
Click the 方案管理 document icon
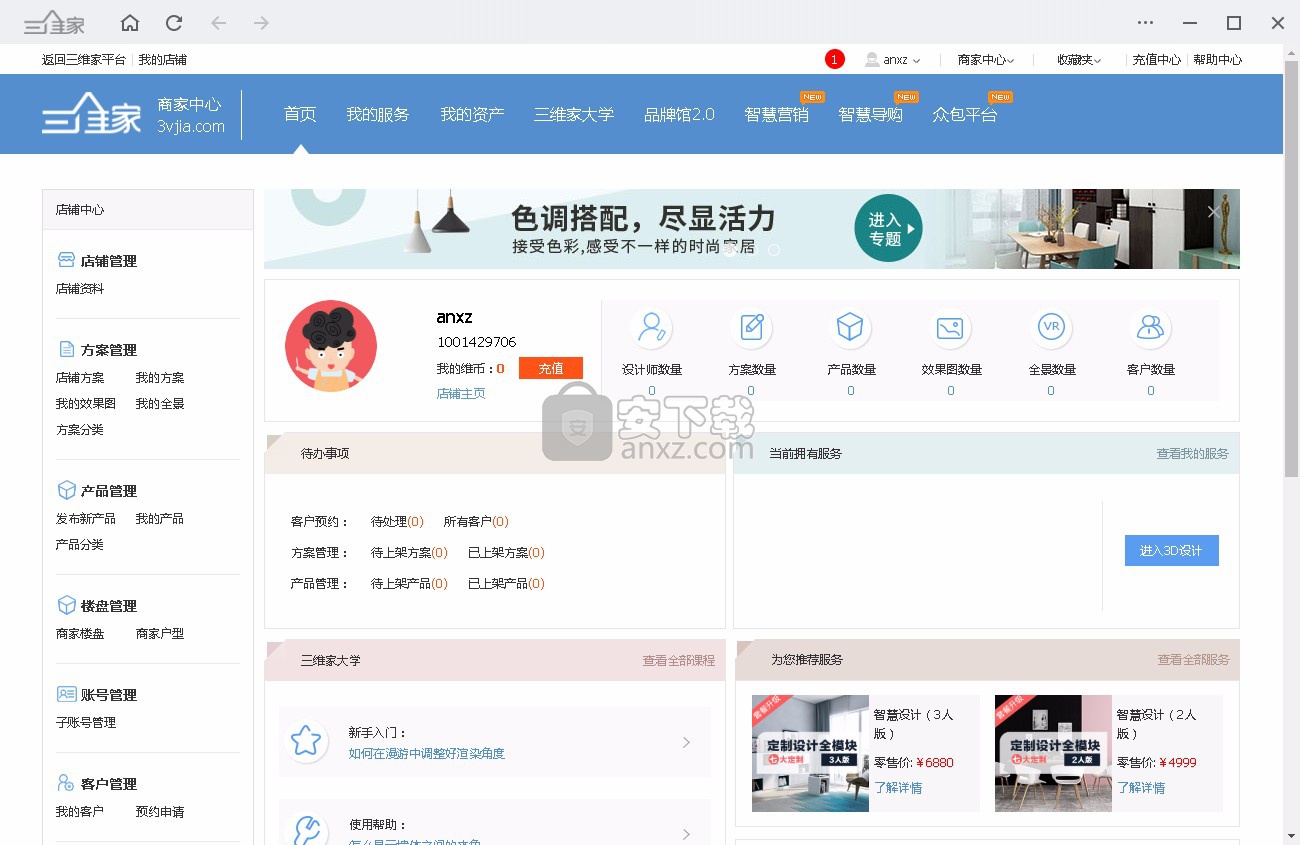66,349
